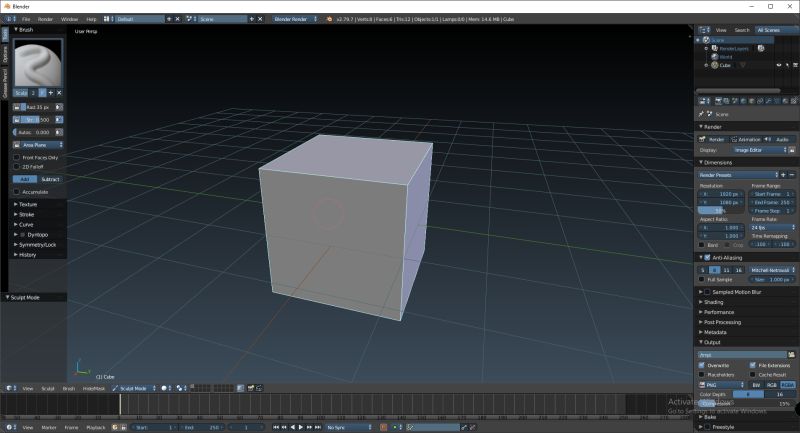Adjust the brush Autosmooth slider
The width and height of the screenshot is (800, 433).
34,132
